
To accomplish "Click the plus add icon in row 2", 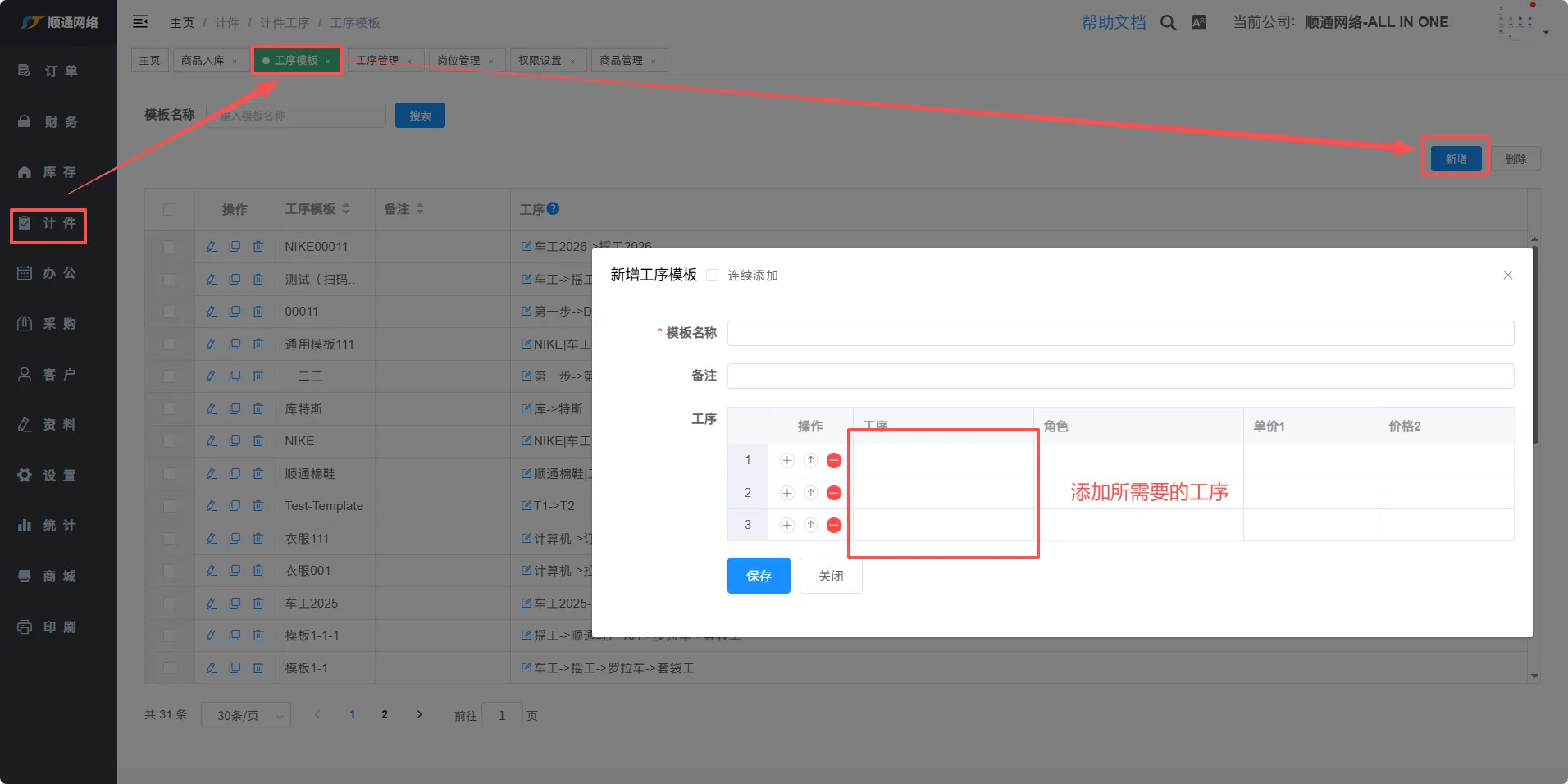I will [787, 493].
